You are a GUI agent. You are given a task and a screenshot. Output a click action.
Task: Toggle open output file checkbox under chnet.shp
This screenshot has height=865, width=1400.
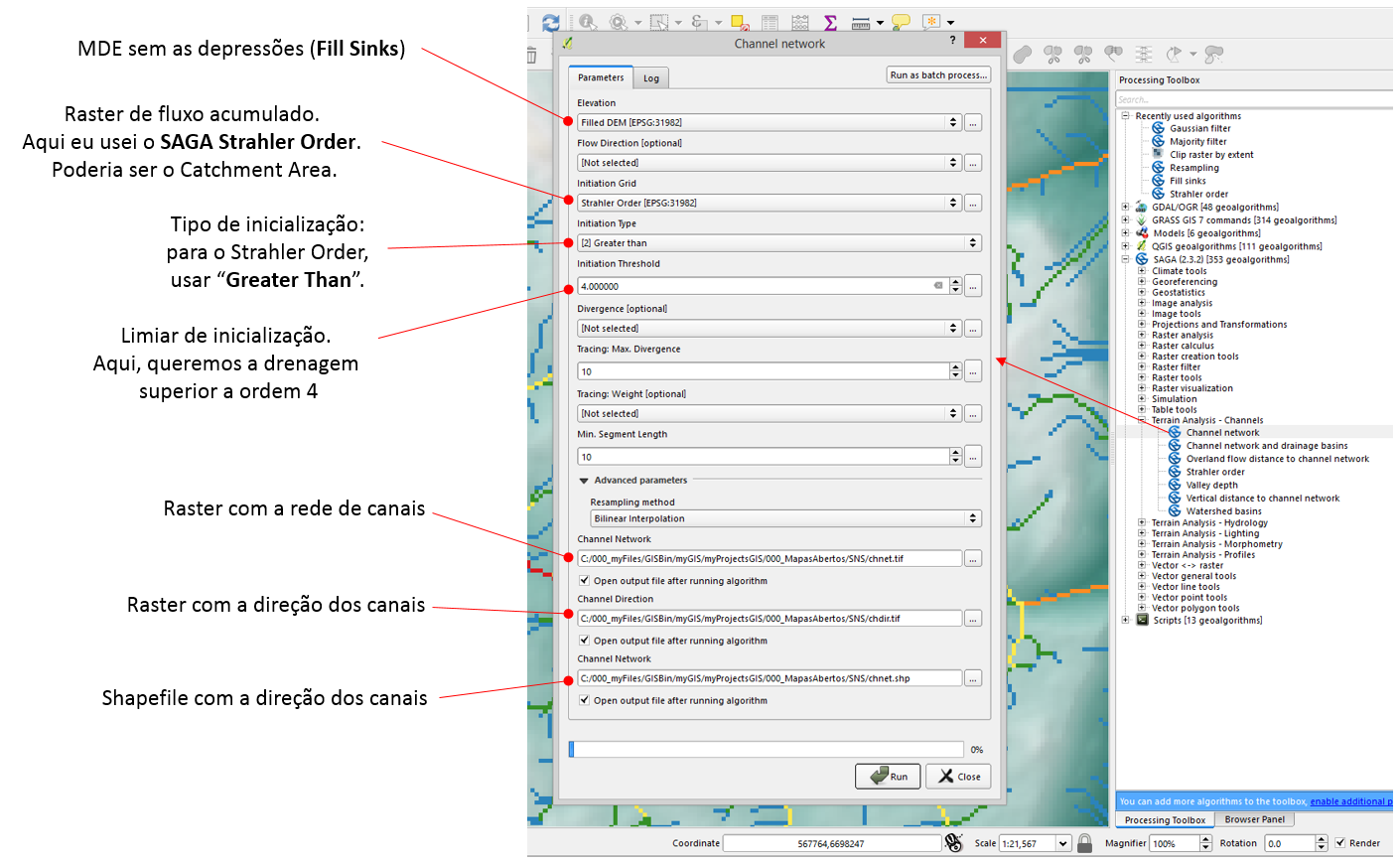[x=585, y=700]
